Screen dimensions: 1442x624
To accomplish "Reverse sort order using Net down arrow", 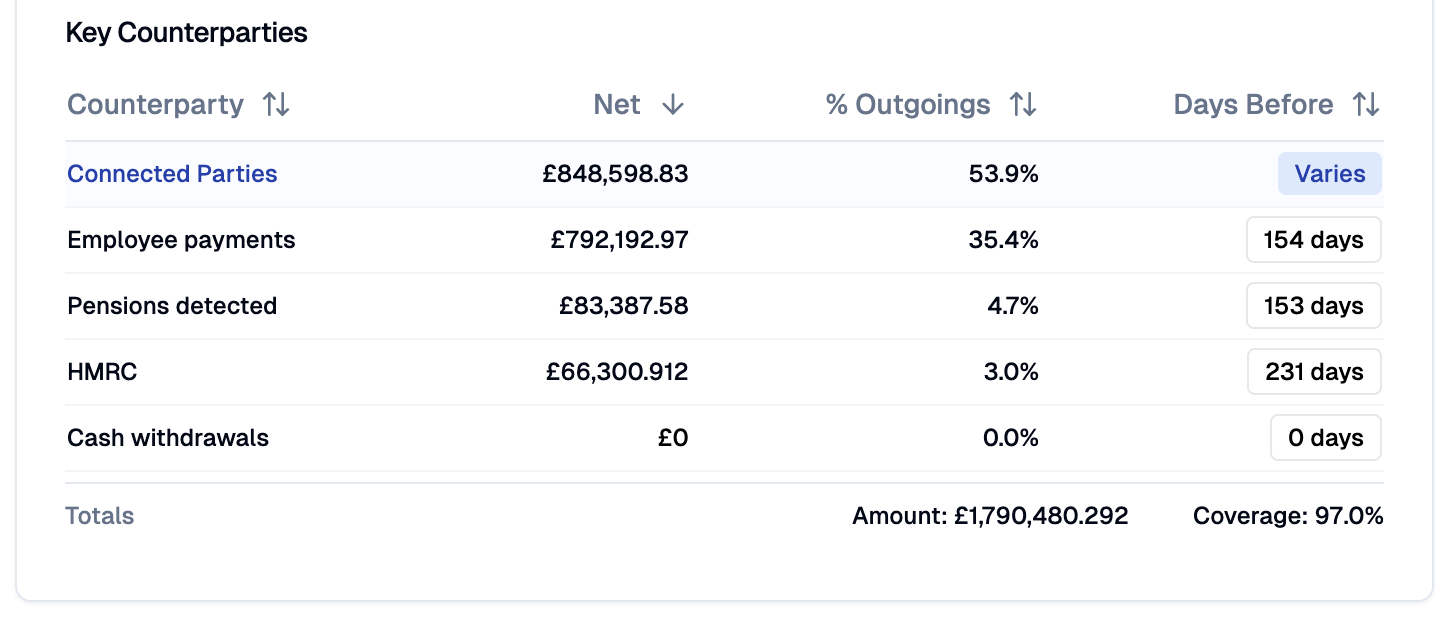I will click(x=673, y=104).
